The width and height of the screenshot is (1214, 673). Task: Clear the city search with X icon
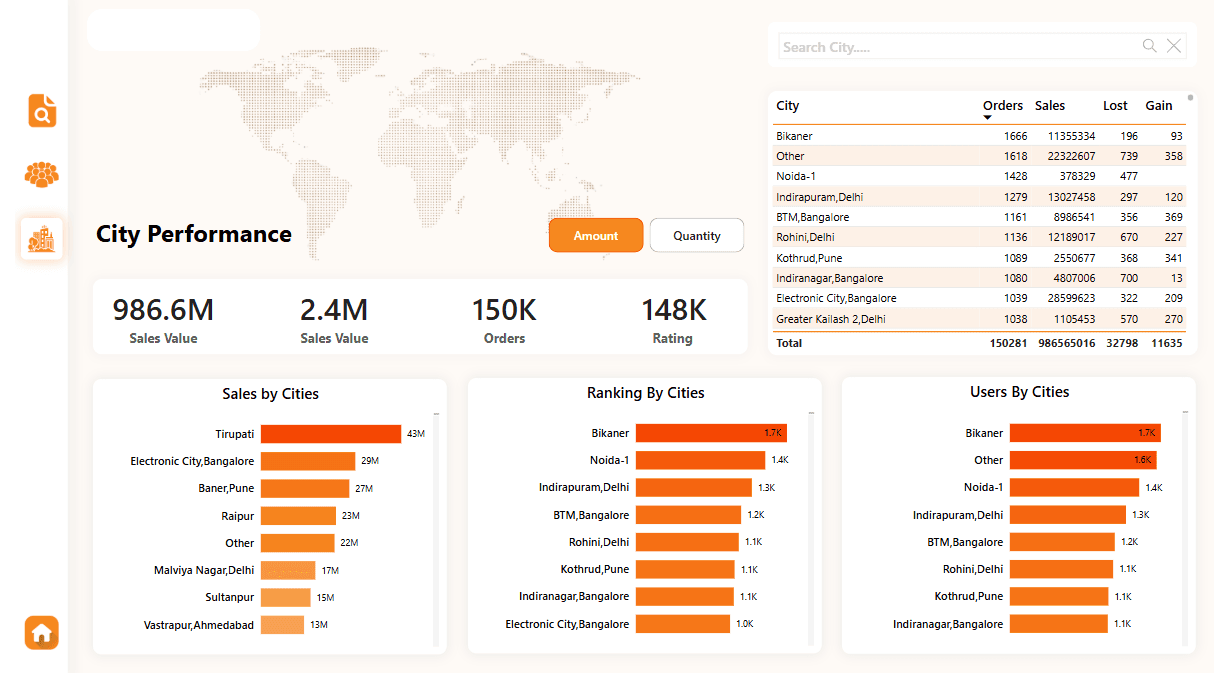pos(1174,46)
